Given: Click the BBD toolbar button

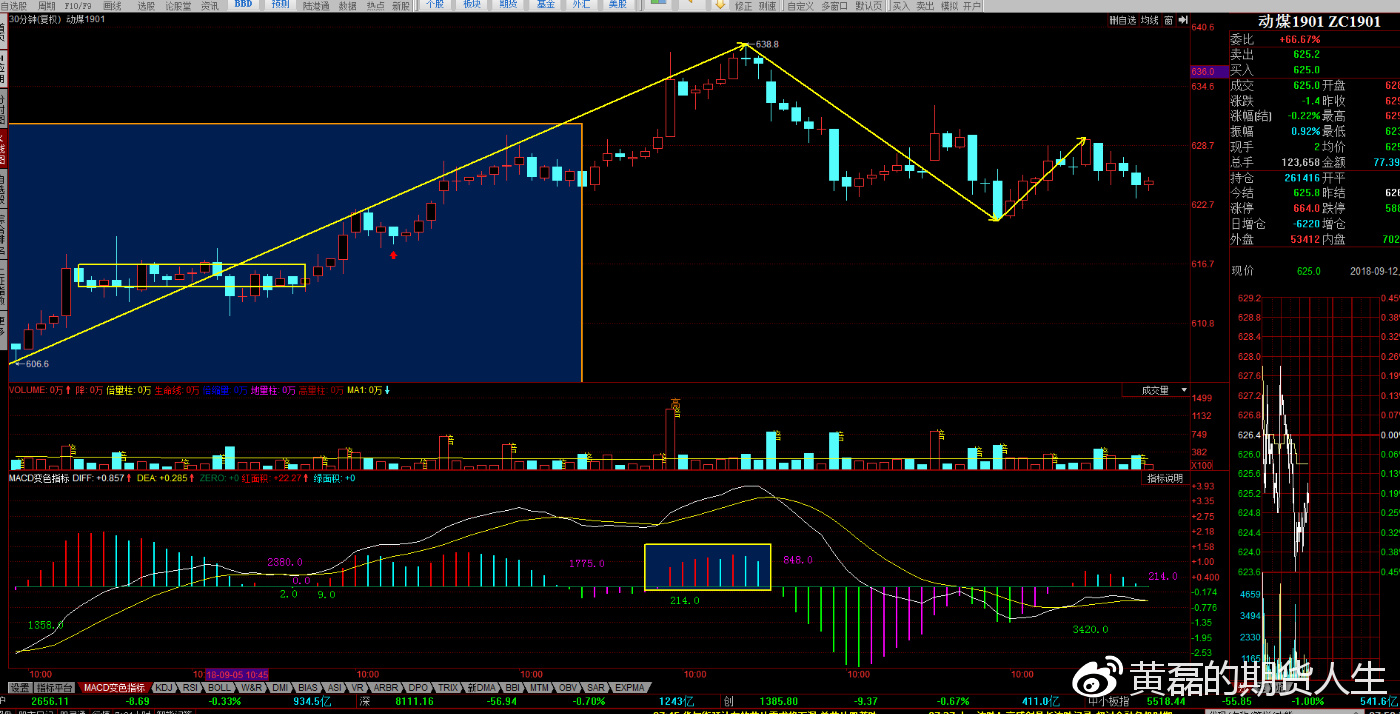Looking at the screenshot, I should click(242, 5).
